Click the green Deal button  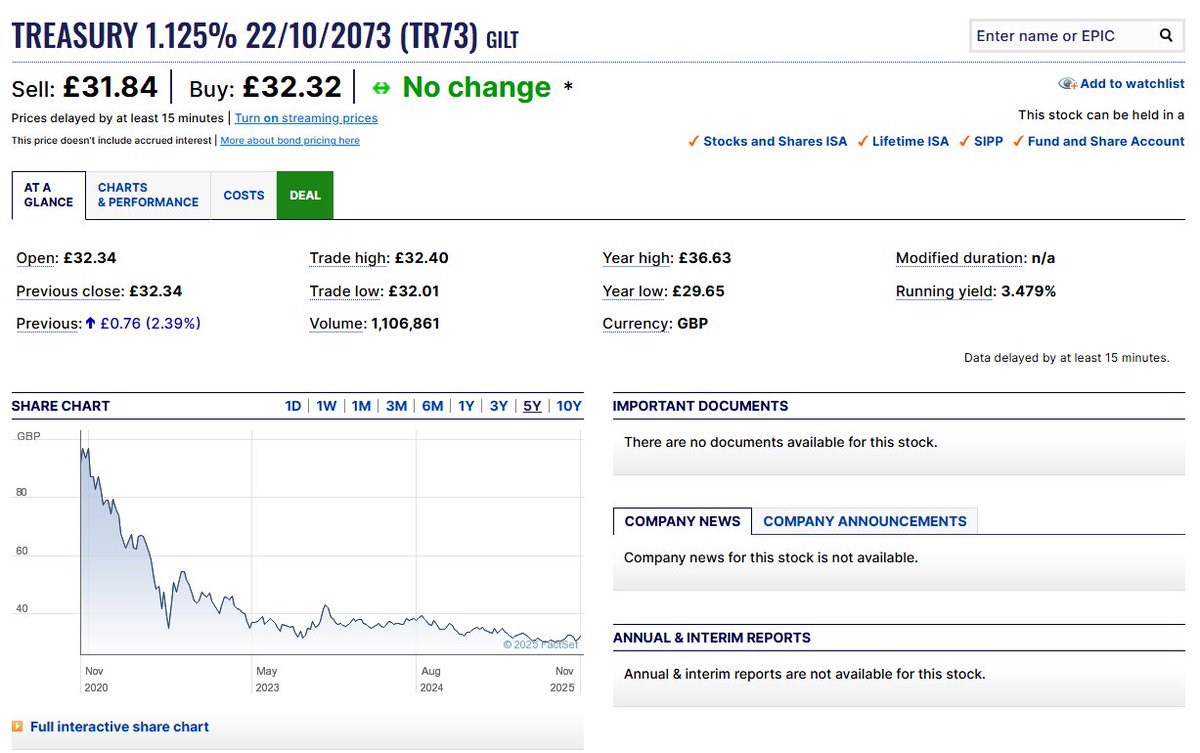[x=305, y=195]
